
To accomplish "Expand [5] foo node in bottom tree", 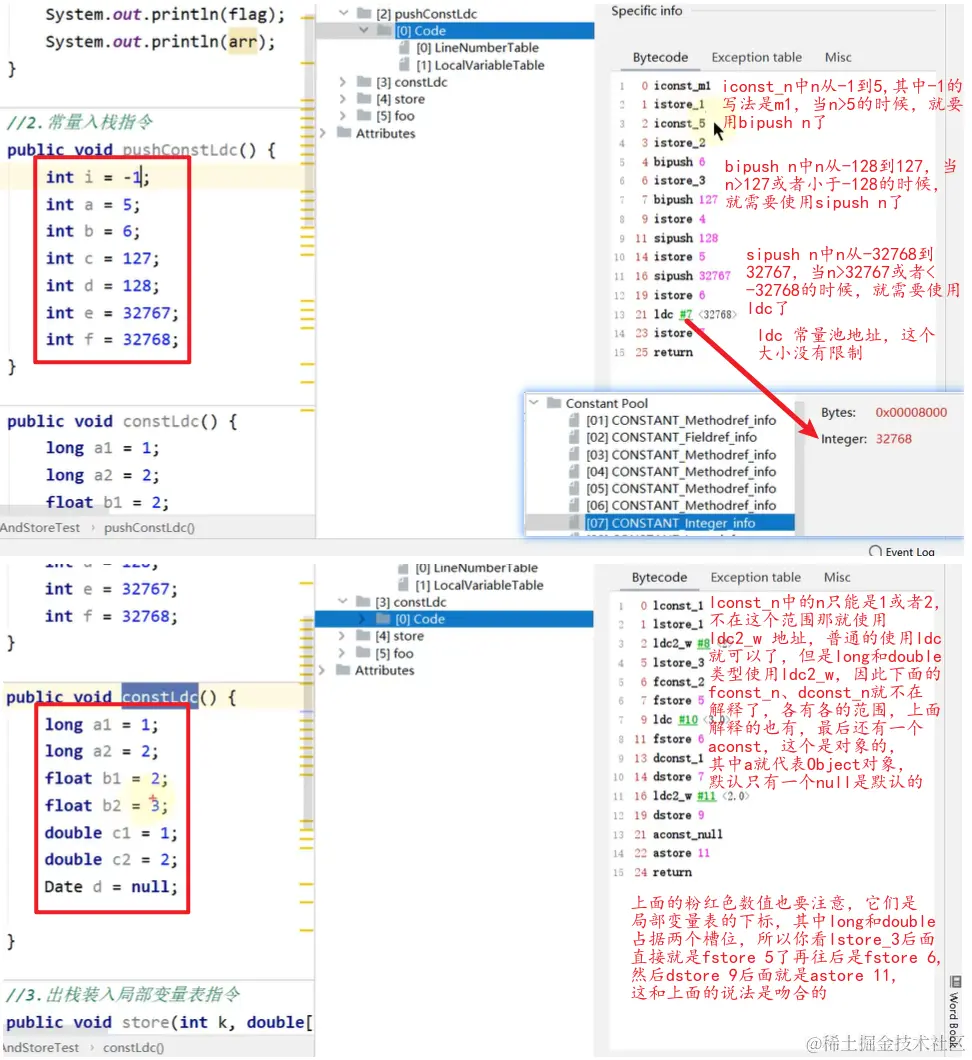I will click(x=342, y=653).
